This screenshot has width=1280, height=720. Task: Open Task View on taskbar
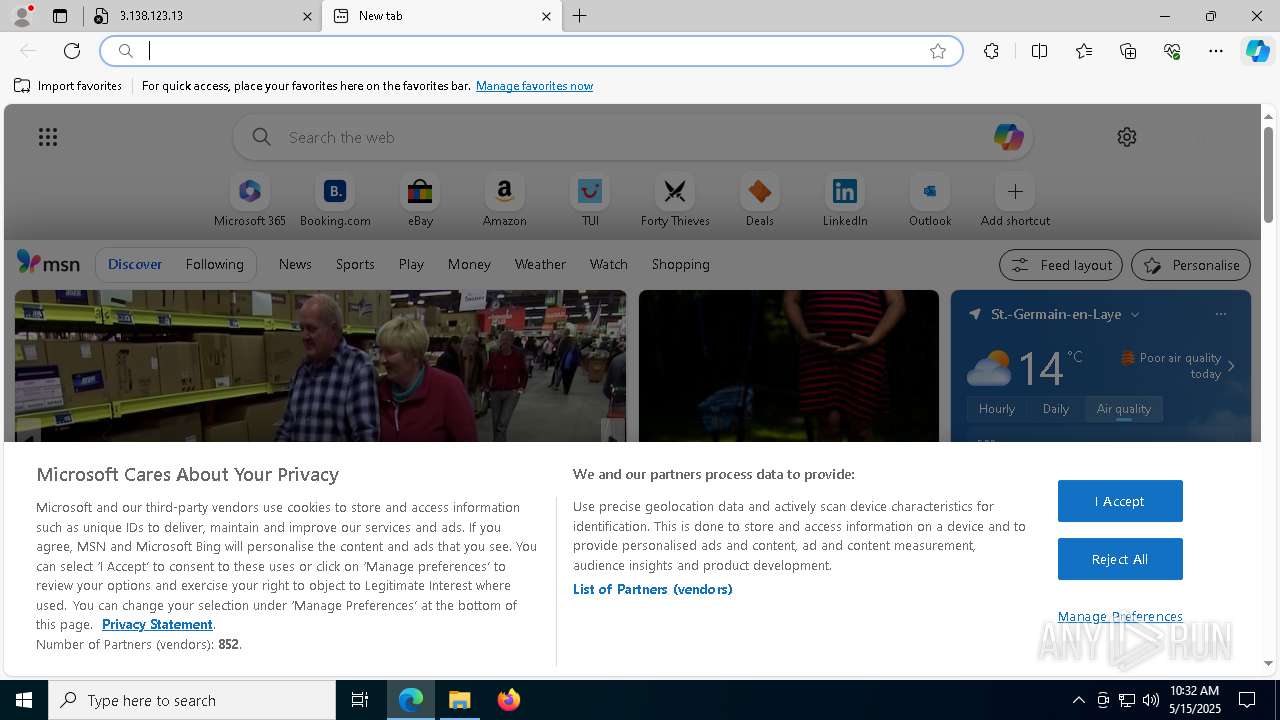coord(360,700)
